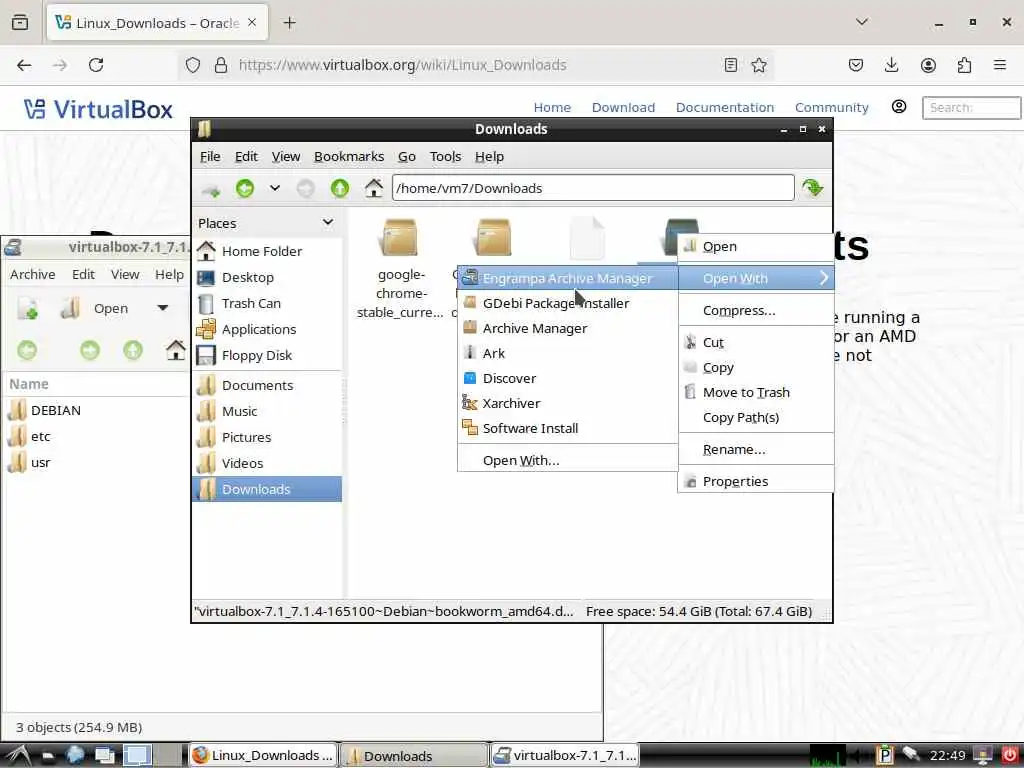Open Firefox View icon beside the tabs
Viewport: 1024px width, 768px height.
tap(20, 22)
